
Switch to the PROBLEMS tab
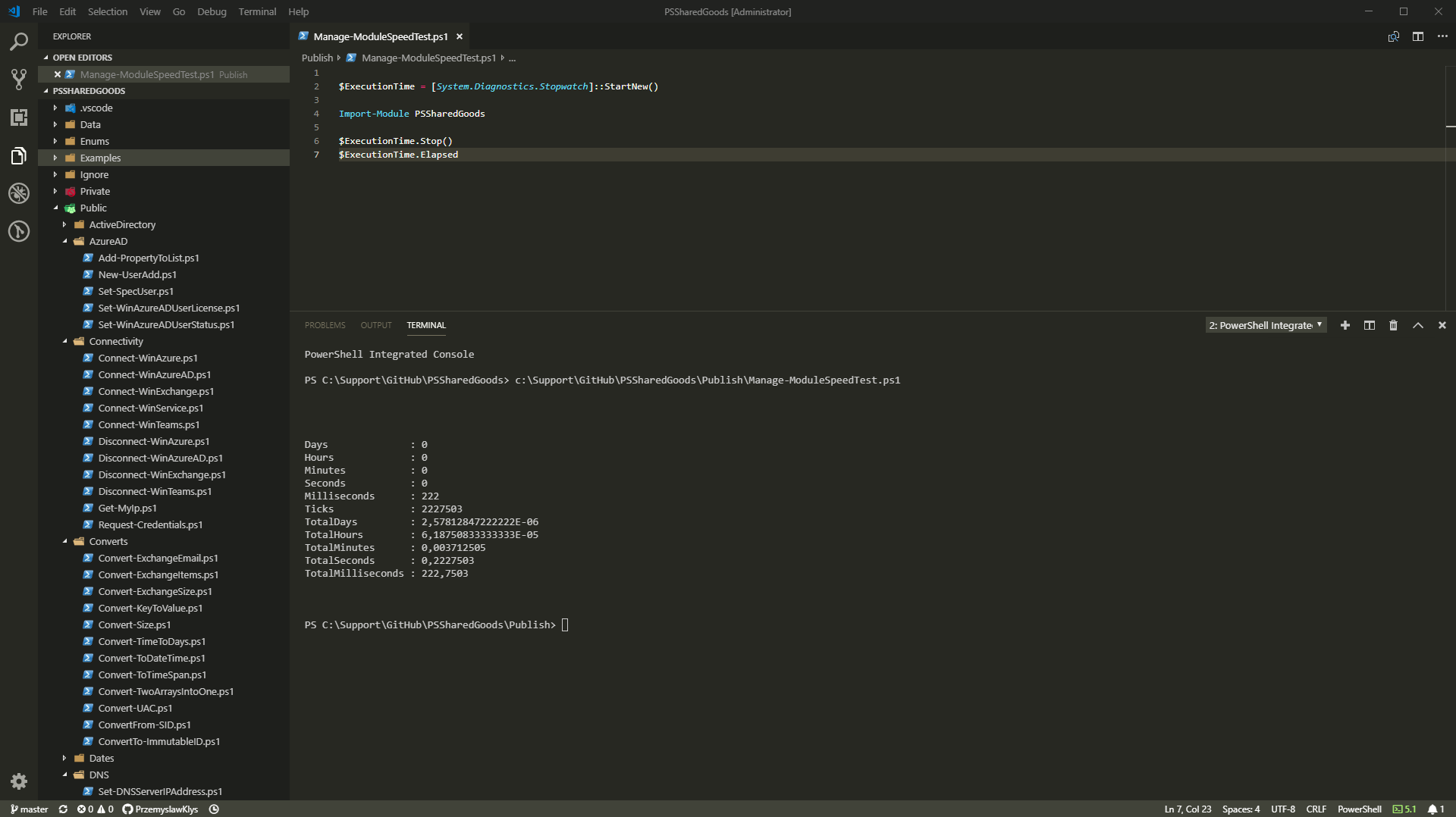[325, 325]
